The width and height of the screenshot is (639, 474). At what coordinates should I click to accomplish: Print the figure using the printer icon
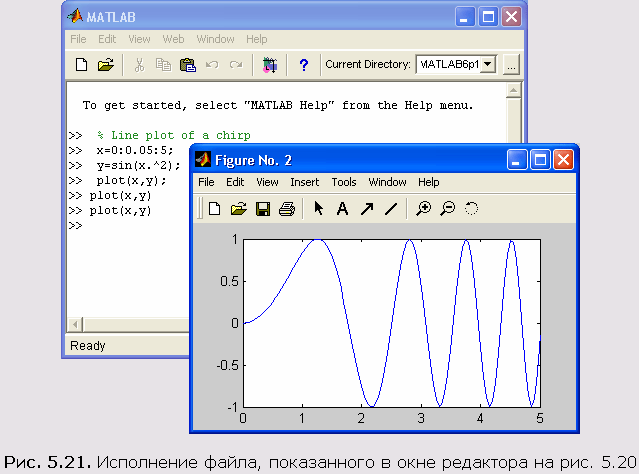[x=287, y=209]
